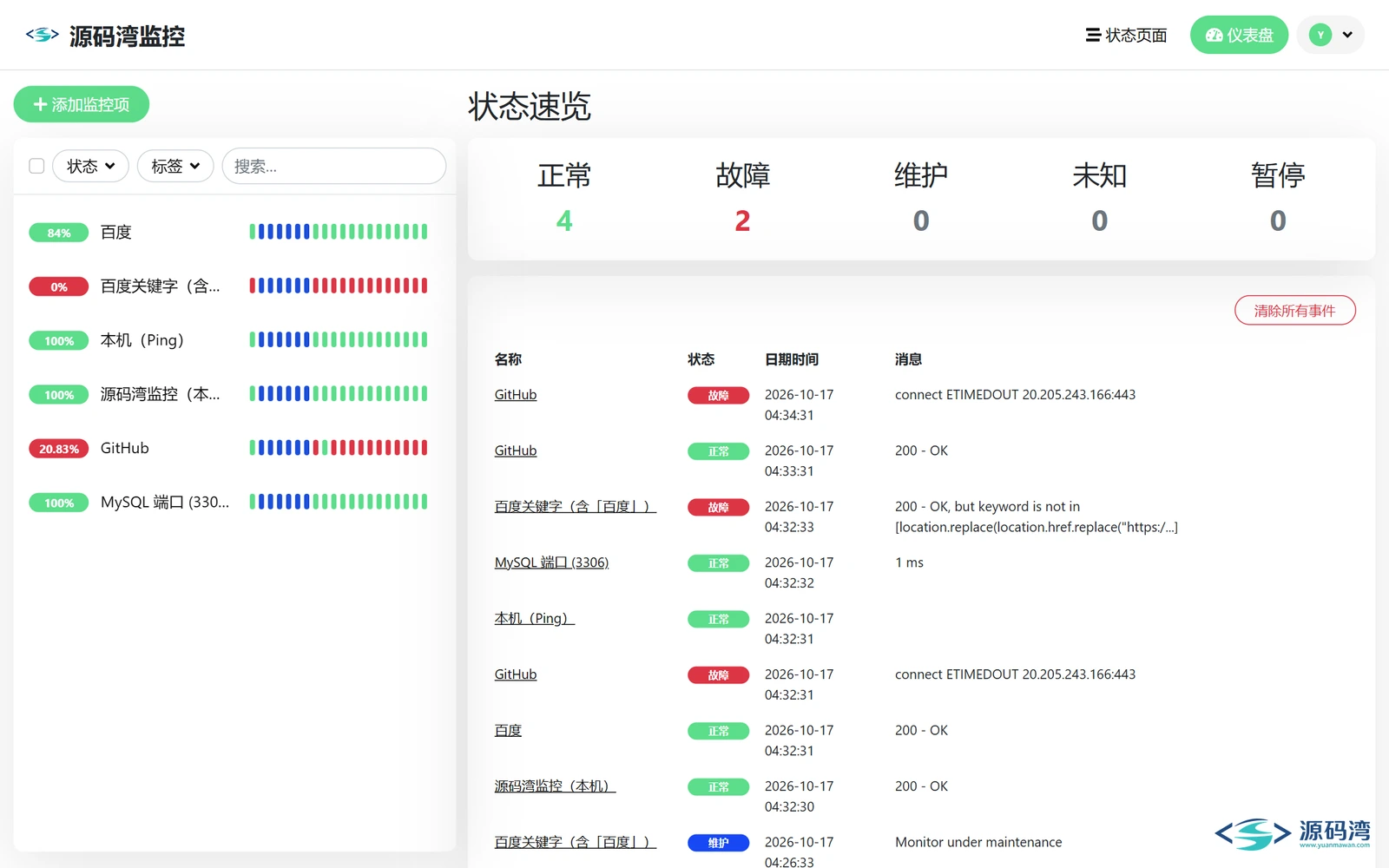Click the 正常 count of 4
This screenshot has width=1389, height=868.
pyautogui.click(x=564, y=221)
